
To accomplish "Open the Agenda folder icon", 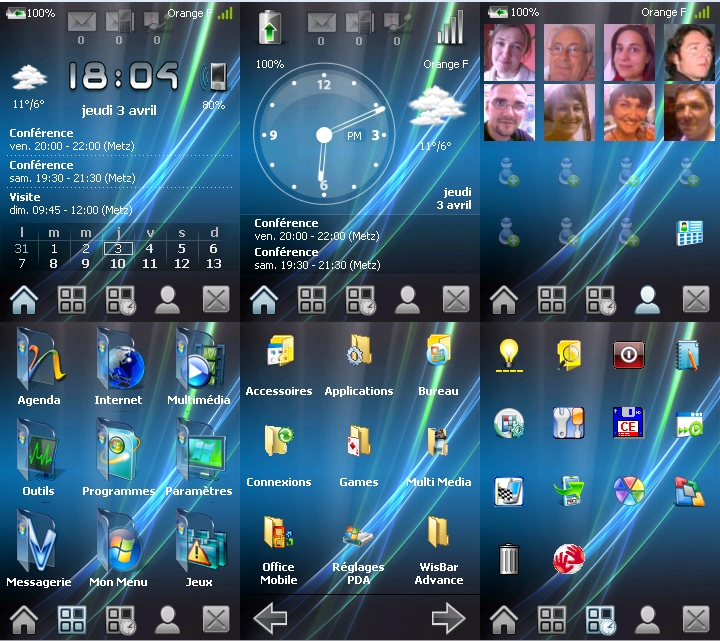I will [39, 361].
